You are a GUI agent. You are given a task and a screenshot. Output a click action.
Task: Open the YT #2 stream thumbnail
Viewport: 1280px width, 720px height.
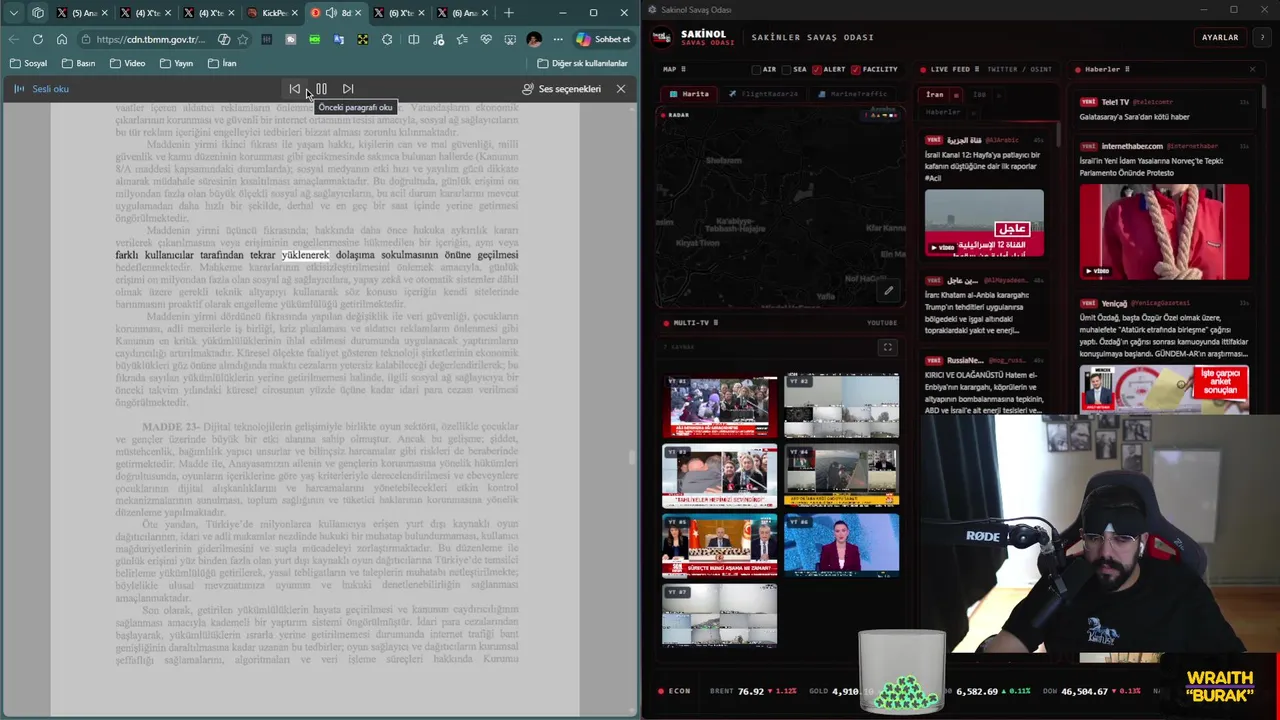click(x=841, y=406)
